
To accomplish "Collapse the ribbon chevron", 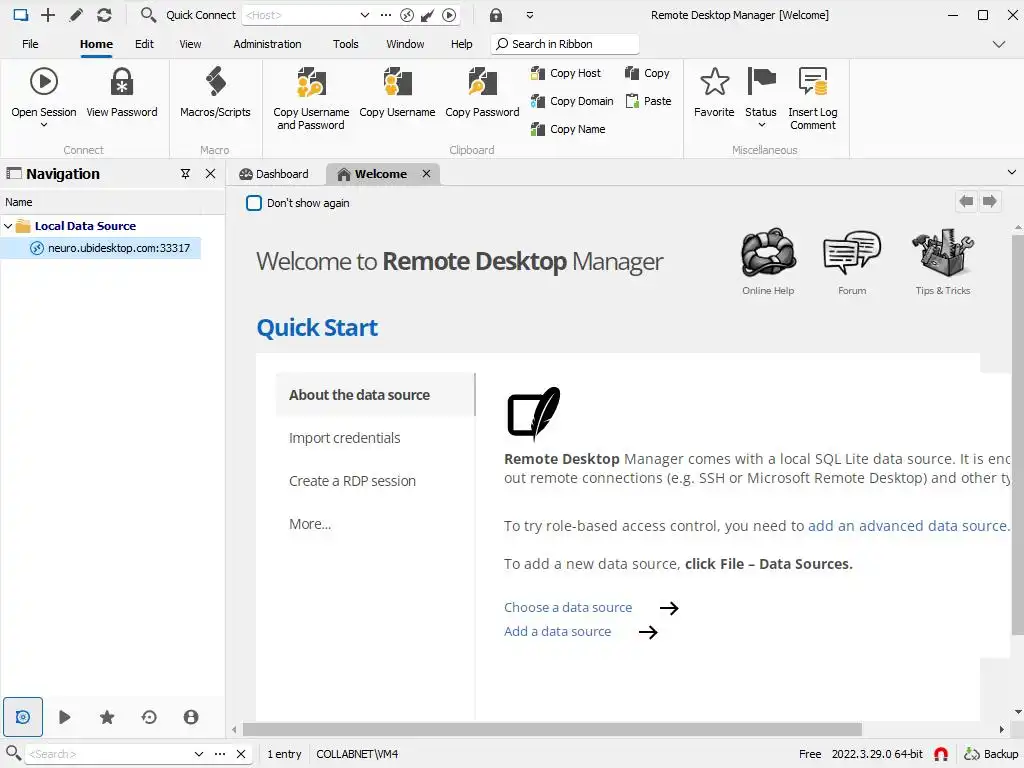I will pos(999,44).
